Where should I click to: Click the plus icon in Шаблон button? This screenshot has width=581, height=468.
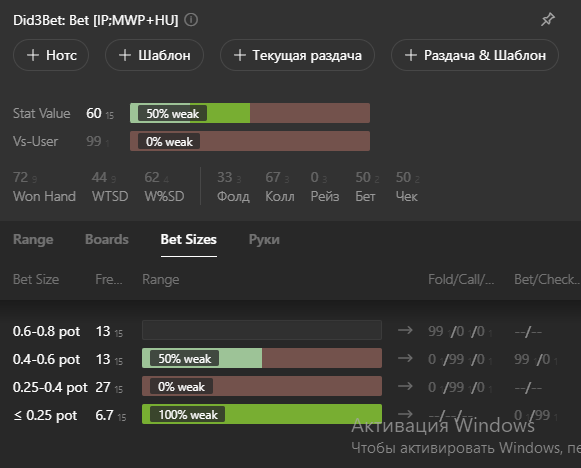(125, 55)
